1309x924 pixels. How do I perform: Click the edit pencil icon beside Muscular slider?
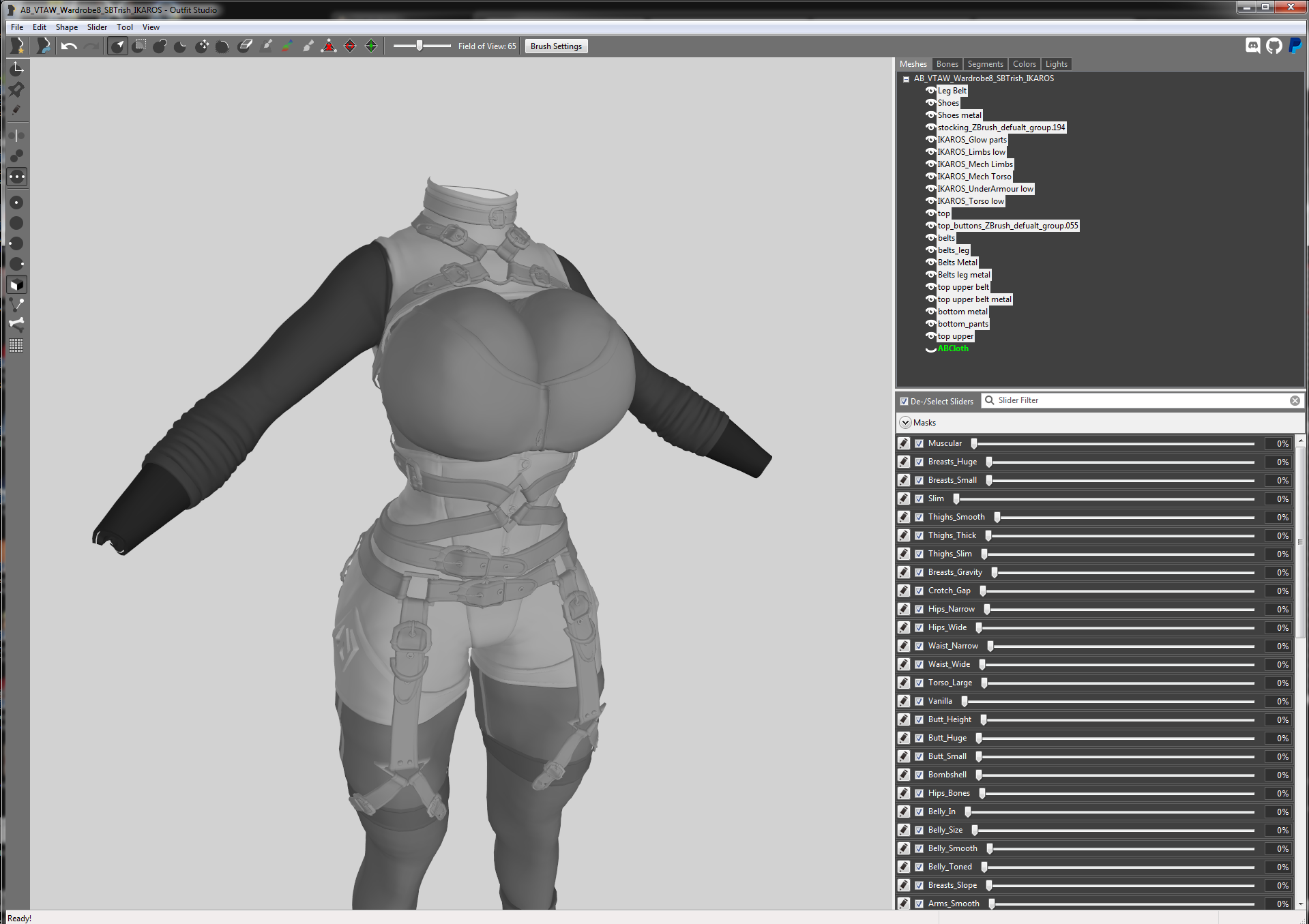pyautogui.click(x=904, y=443)
